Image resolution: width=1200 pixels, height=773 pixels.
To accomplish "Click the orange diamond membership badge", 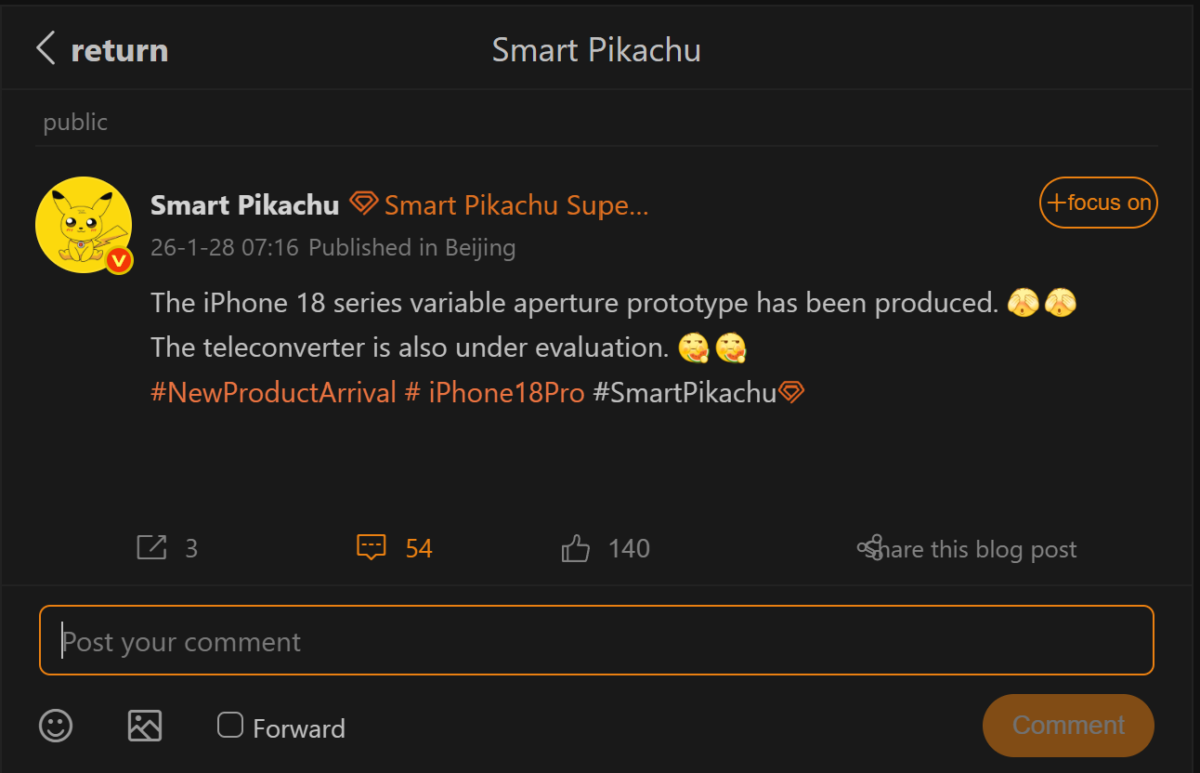I will (x=363, y=204).
